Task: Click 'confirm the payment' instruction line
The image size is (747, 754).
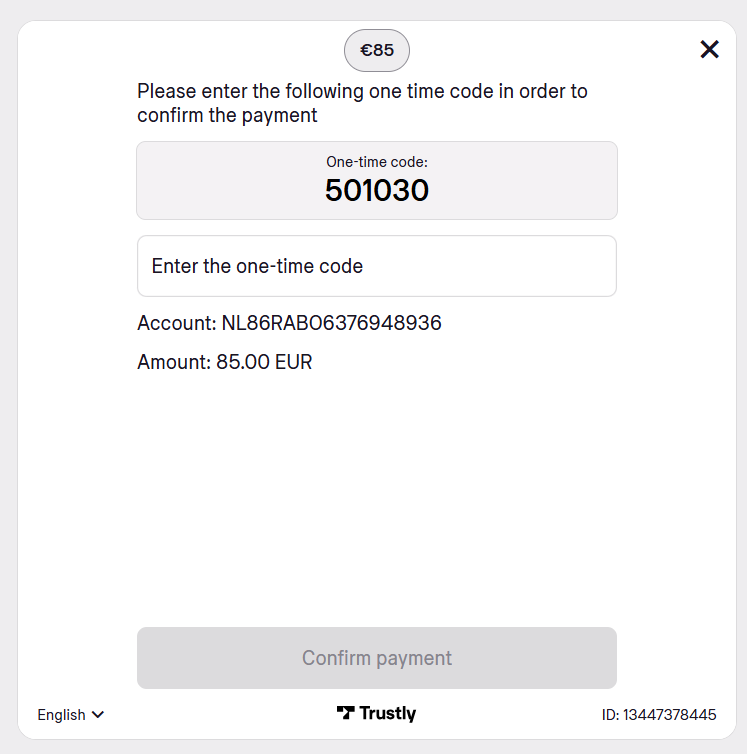Action: click(227, 115)
